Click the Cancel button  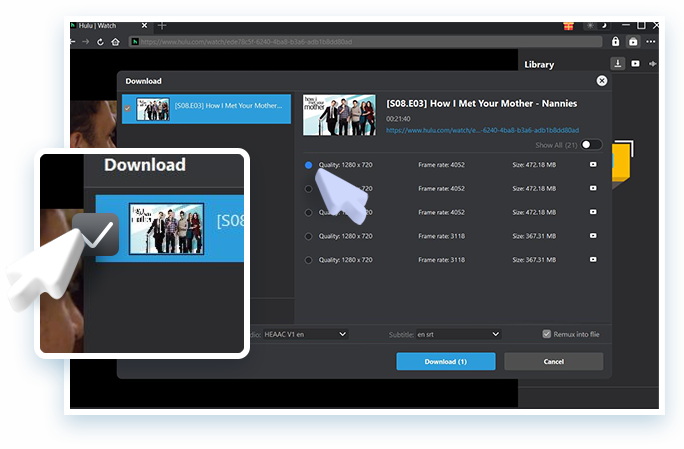(x=554, y=361)
